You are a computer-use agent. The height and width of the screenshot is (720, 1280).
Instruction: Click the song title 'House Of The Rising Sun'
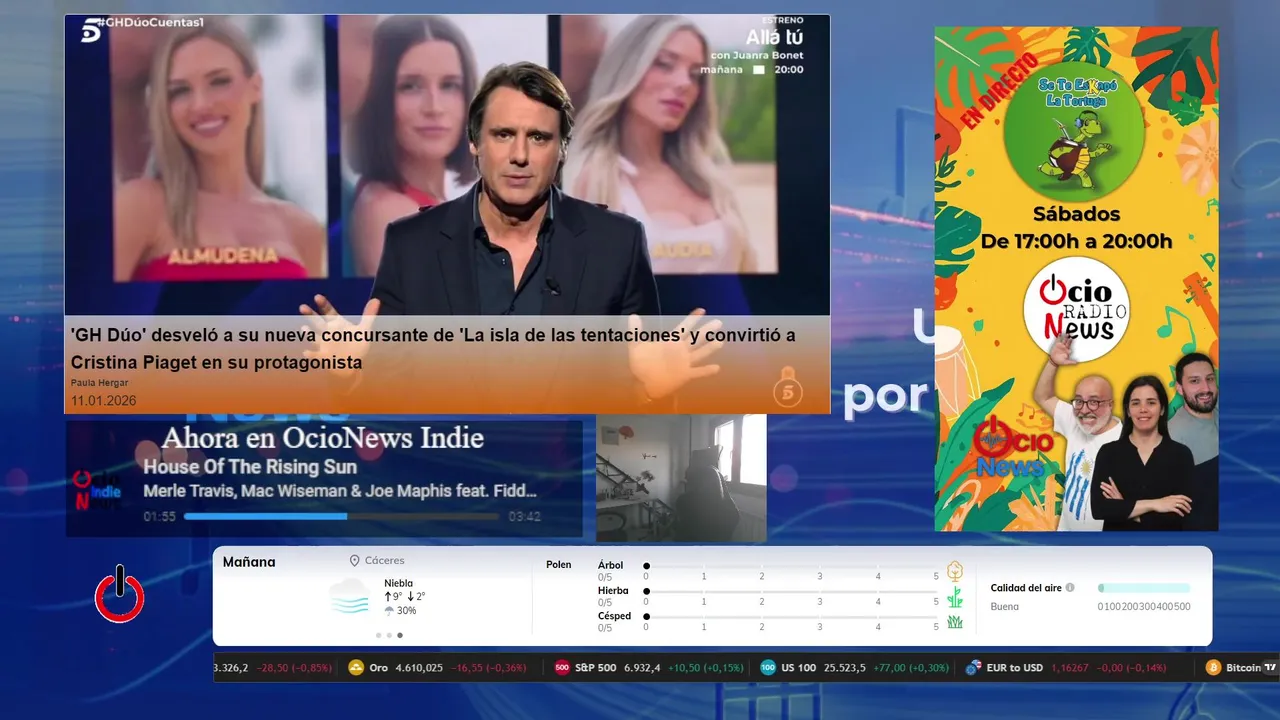pos(250,467)
